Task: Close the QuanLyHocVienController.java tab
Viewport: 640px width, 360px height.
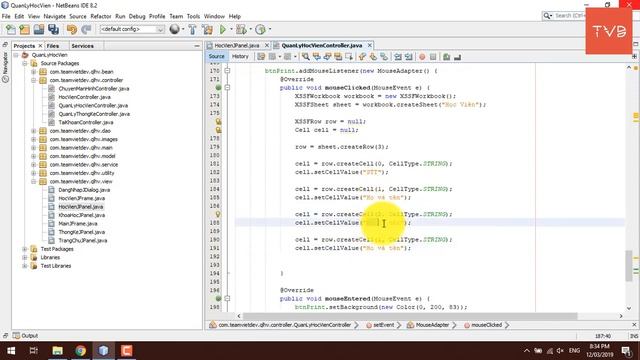Action: (x=369, y=45)
